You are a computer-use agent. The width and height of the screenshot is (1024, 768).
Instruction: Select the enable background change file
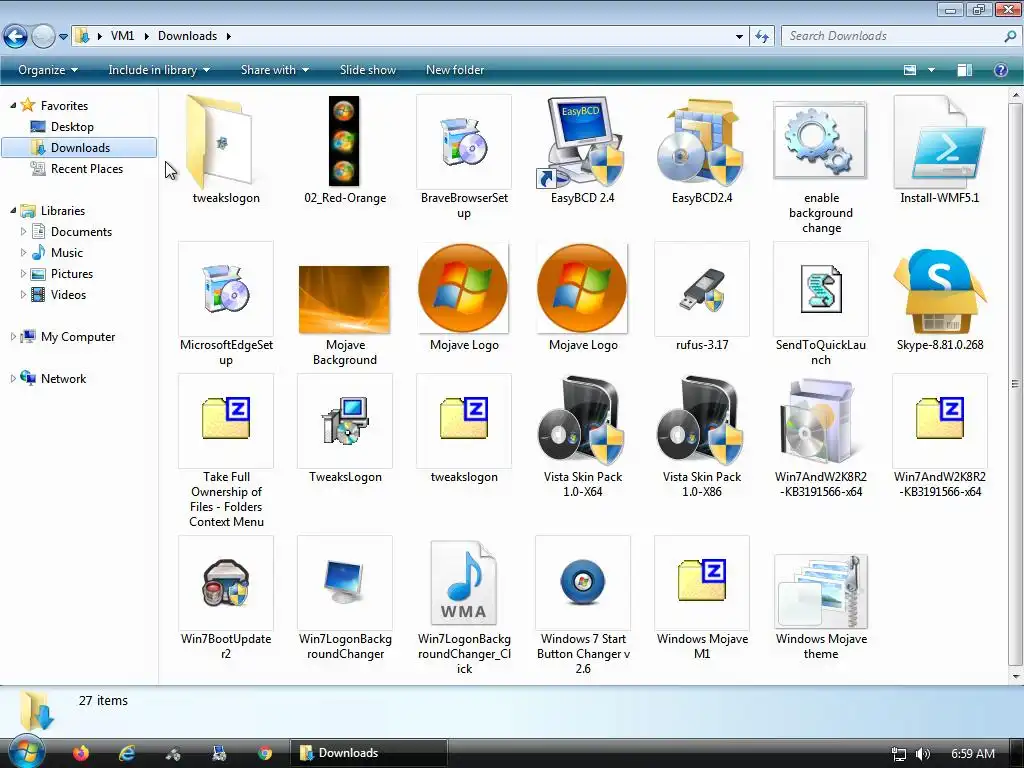click(820, 140)
